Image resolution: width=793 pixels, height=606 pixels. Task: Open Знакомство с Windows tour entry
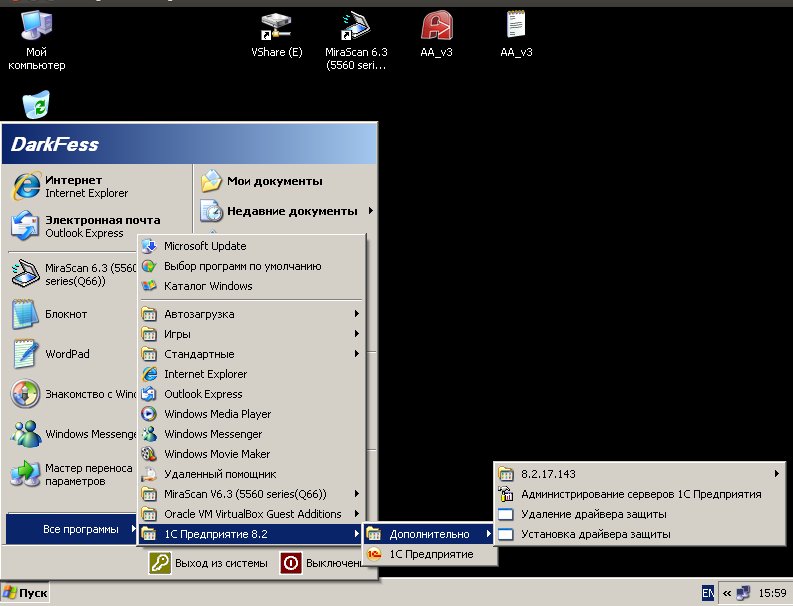pyautogui.click(x=73, y=394)
